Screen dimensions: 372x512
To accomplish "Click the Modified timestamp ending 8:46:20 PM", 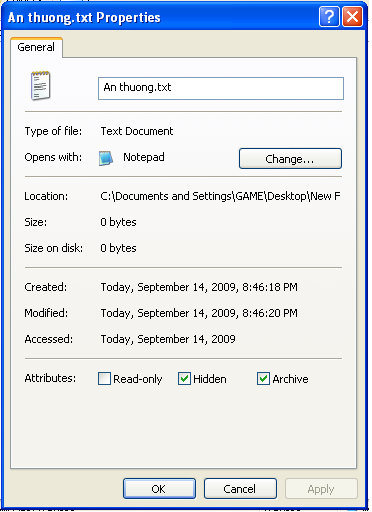I will pyautogui.click(x=199, y=313).
